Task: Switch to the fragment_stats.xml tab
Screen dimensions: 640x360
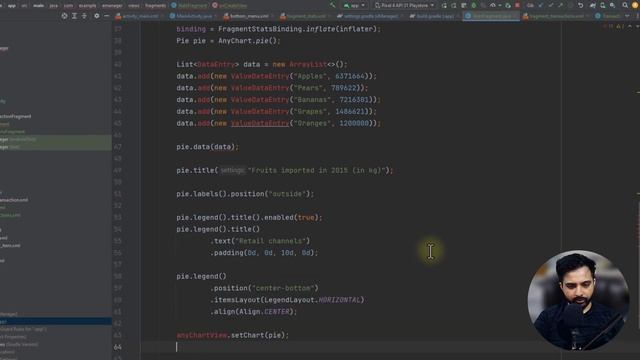Action: click(x=304, y=16)
